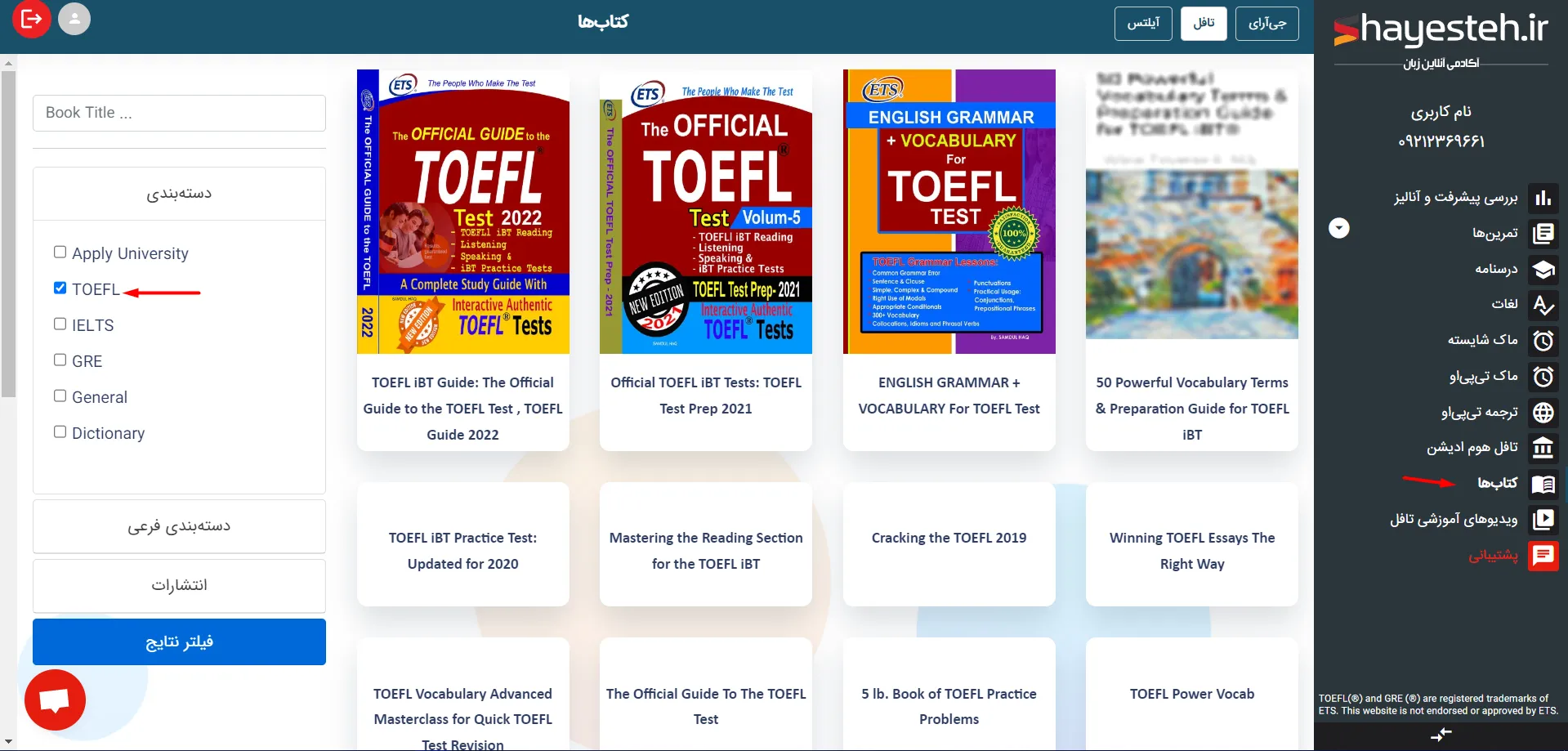Click the red logout icon

point(31,19)
